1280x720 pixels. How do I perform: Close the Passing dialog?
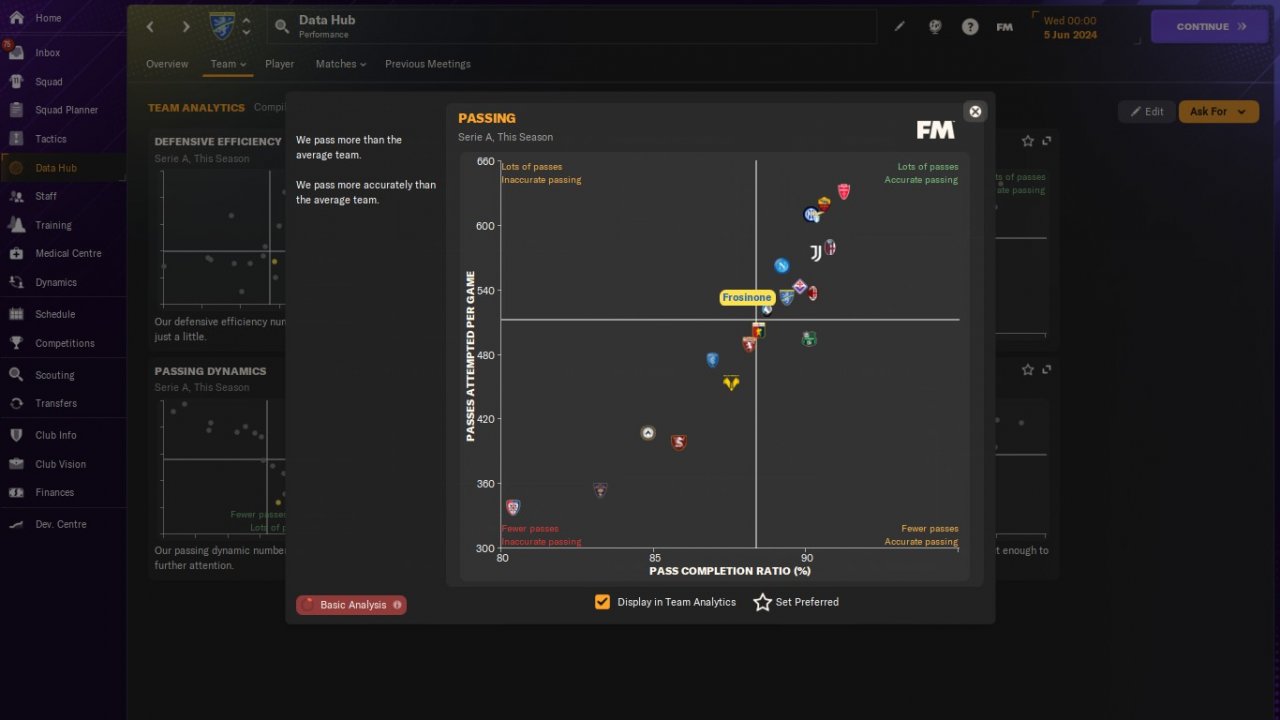975,111
